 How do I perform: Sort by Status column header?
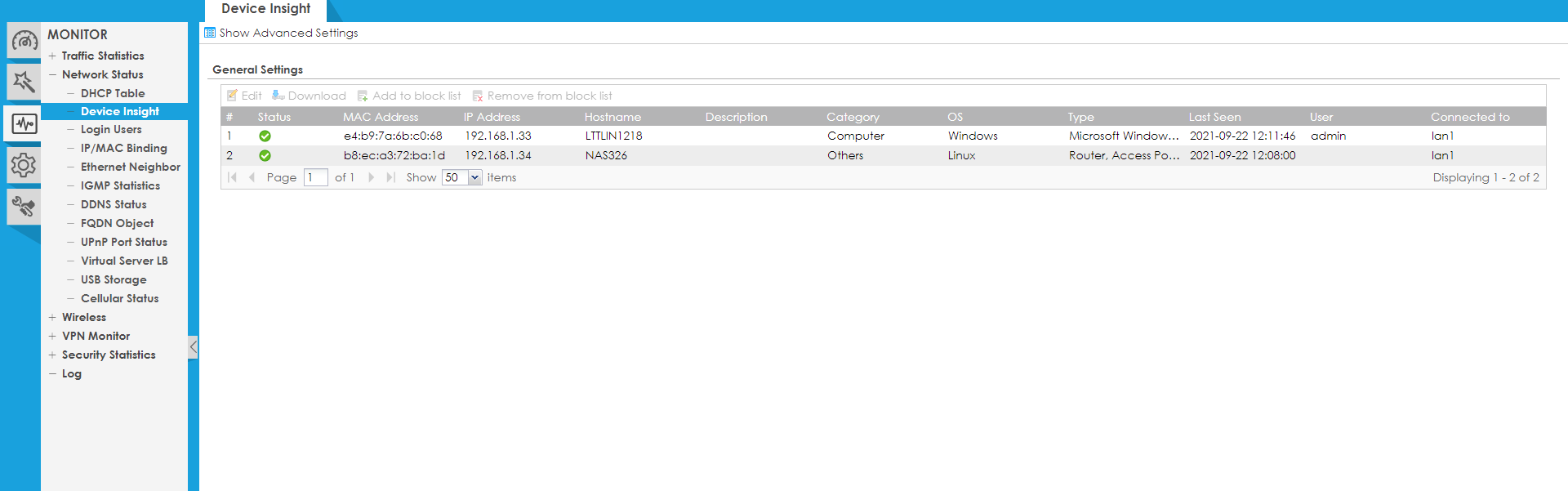274,117
